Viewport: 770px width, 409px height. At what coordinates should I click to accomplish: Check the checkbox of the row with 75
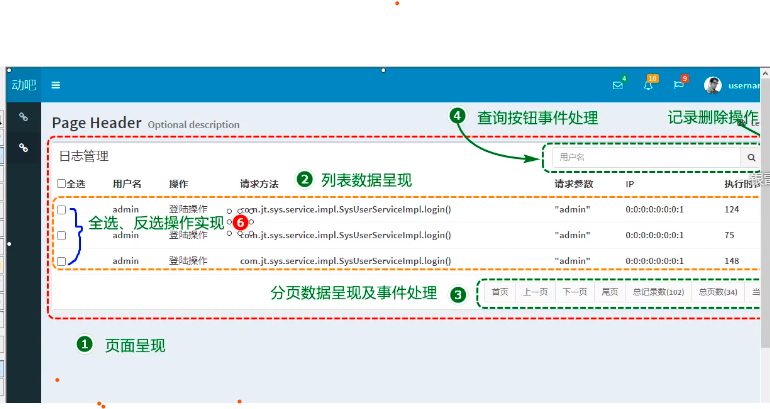pyautogui.click(x=61, y=236)
